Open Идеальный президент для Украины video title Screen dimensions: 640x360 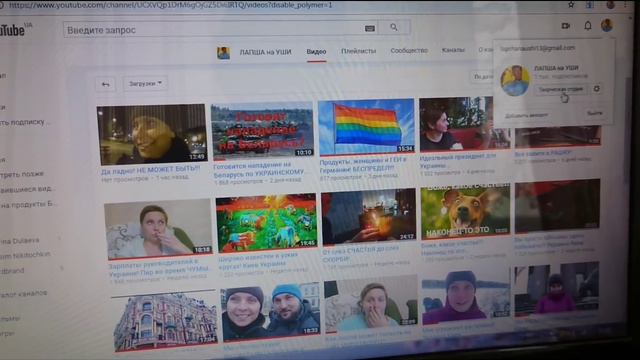coord(457,161)
